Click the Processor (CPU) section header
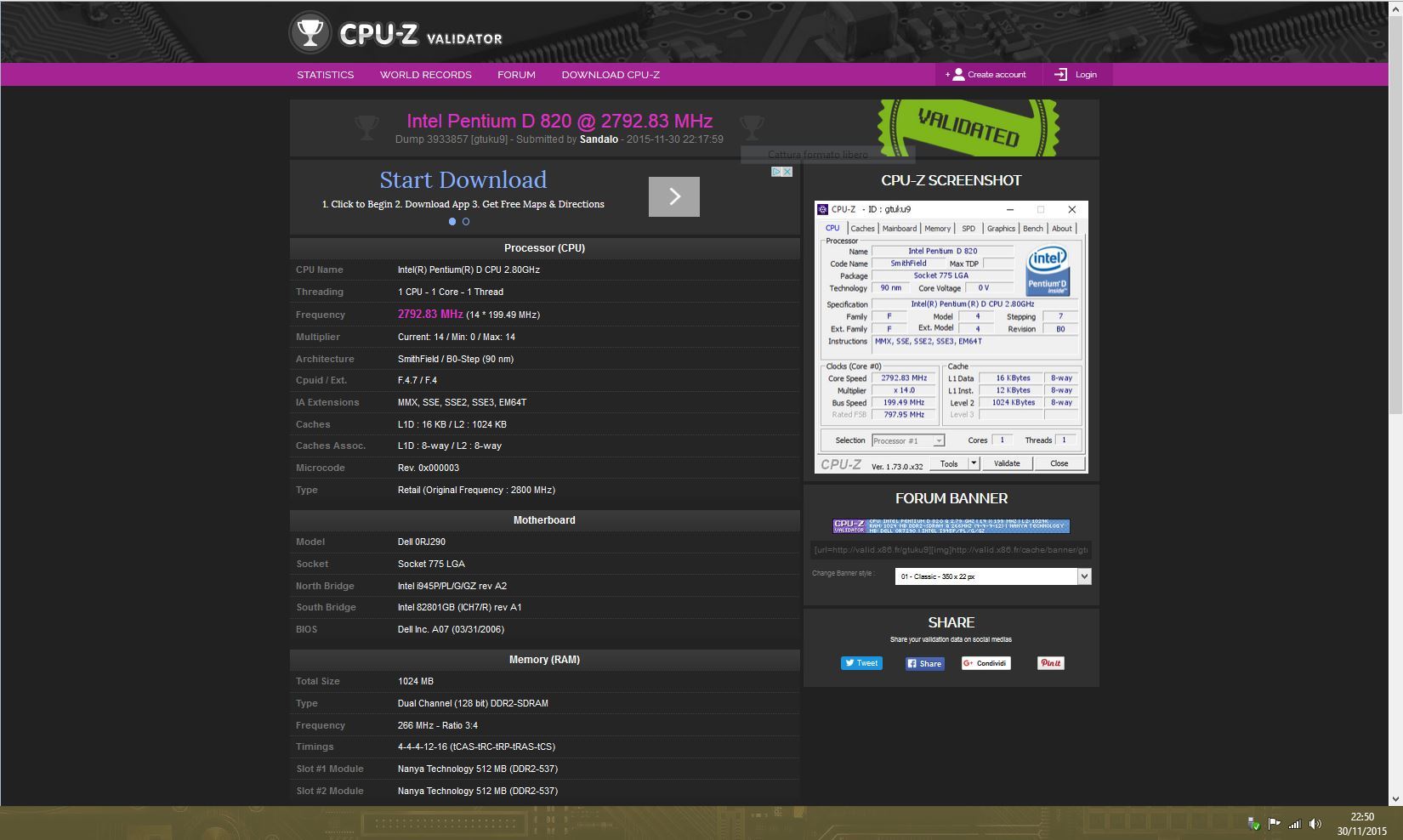This screenshot has height=840, width=1403. point(544,248)
